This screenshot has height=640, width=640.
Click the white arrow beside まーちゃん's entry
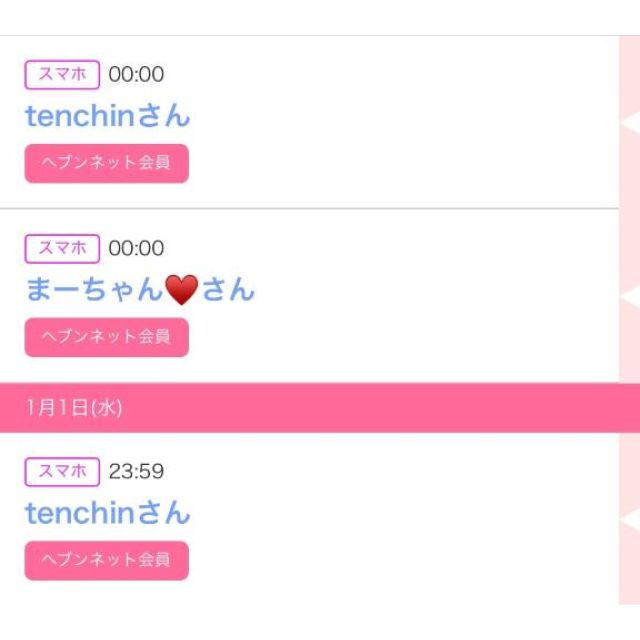[x=630, y=296]
